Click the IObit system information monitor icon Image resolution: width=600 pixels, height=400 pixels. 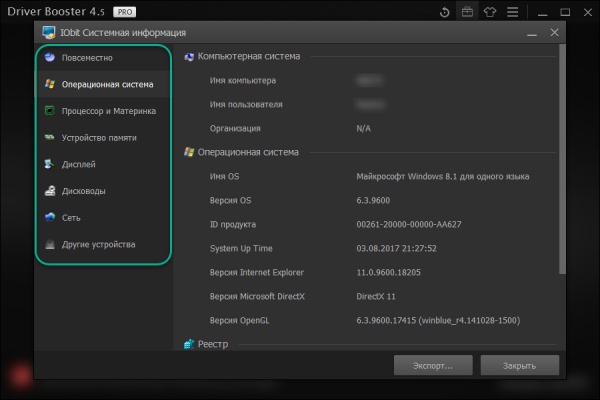(x=49, y=33)
